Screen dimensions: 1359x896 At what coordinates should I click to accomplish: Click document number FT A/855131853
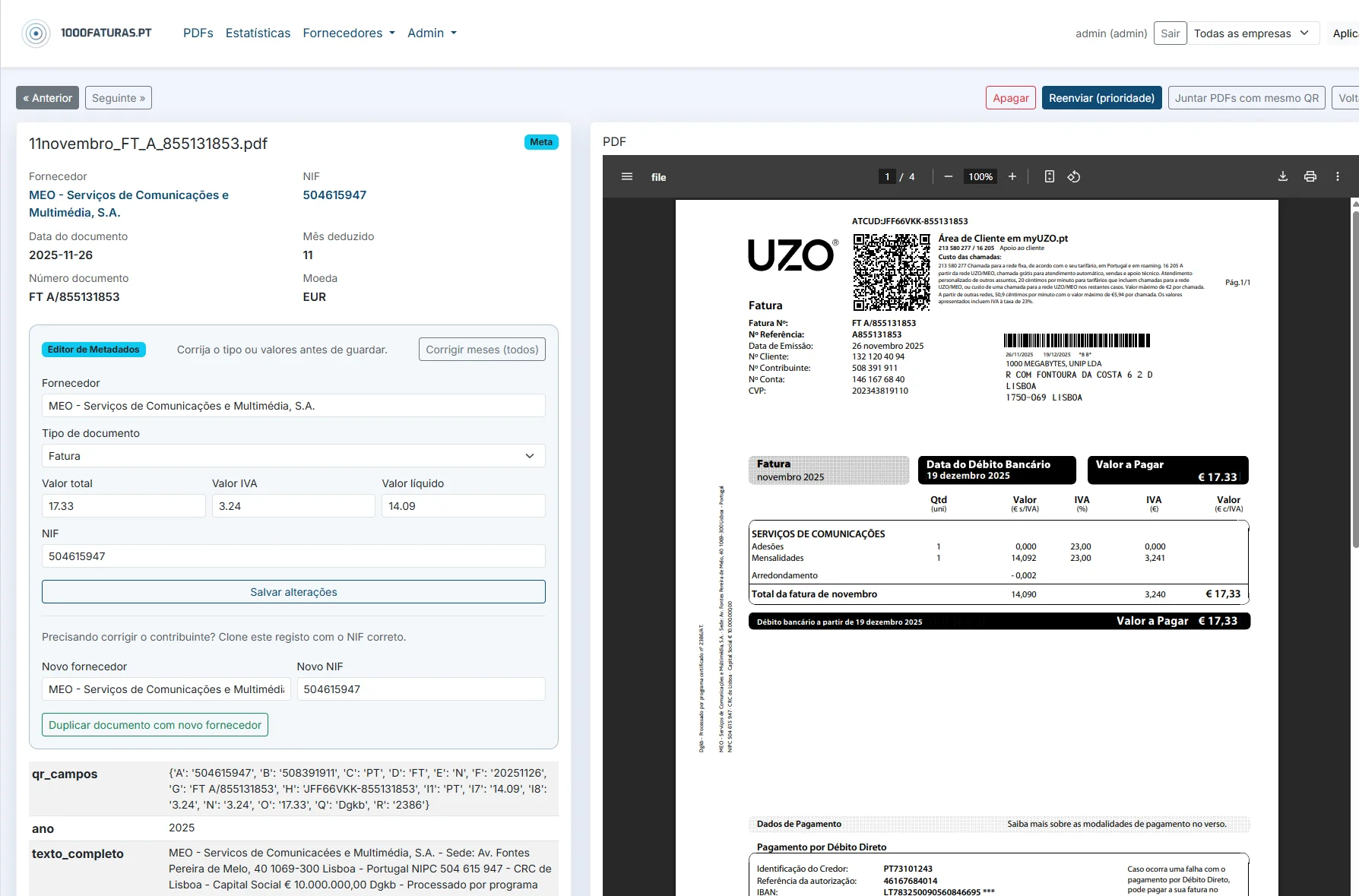[x=74, y=297]
